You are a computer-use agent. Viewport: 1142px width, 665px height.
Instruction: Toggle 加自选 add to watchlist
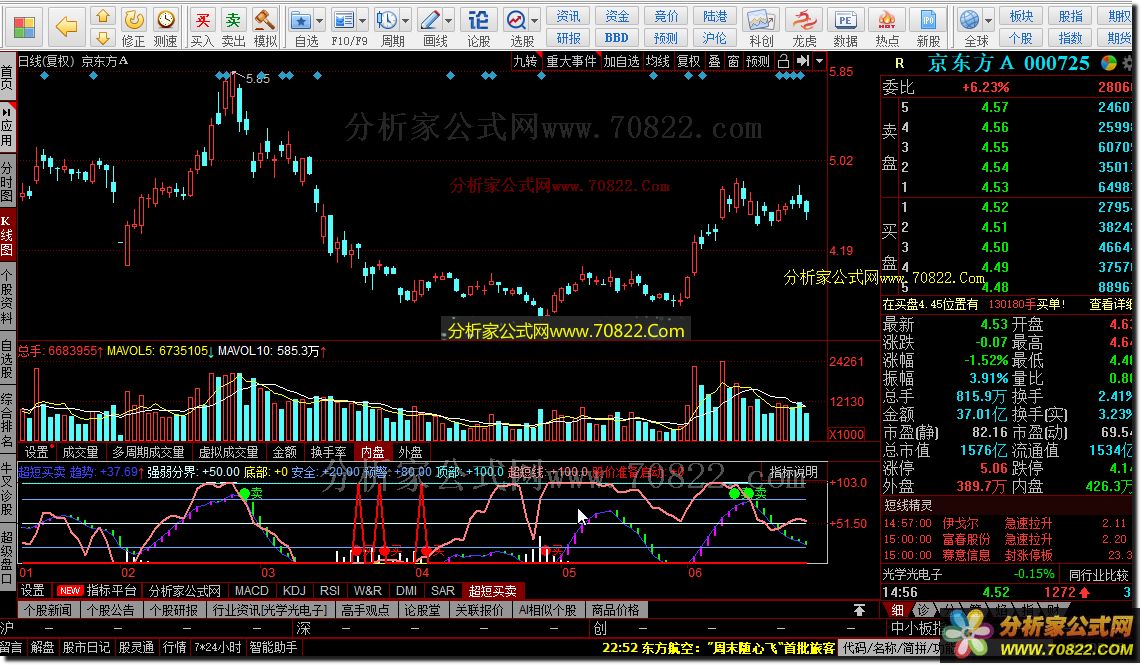tap(621, 61)
